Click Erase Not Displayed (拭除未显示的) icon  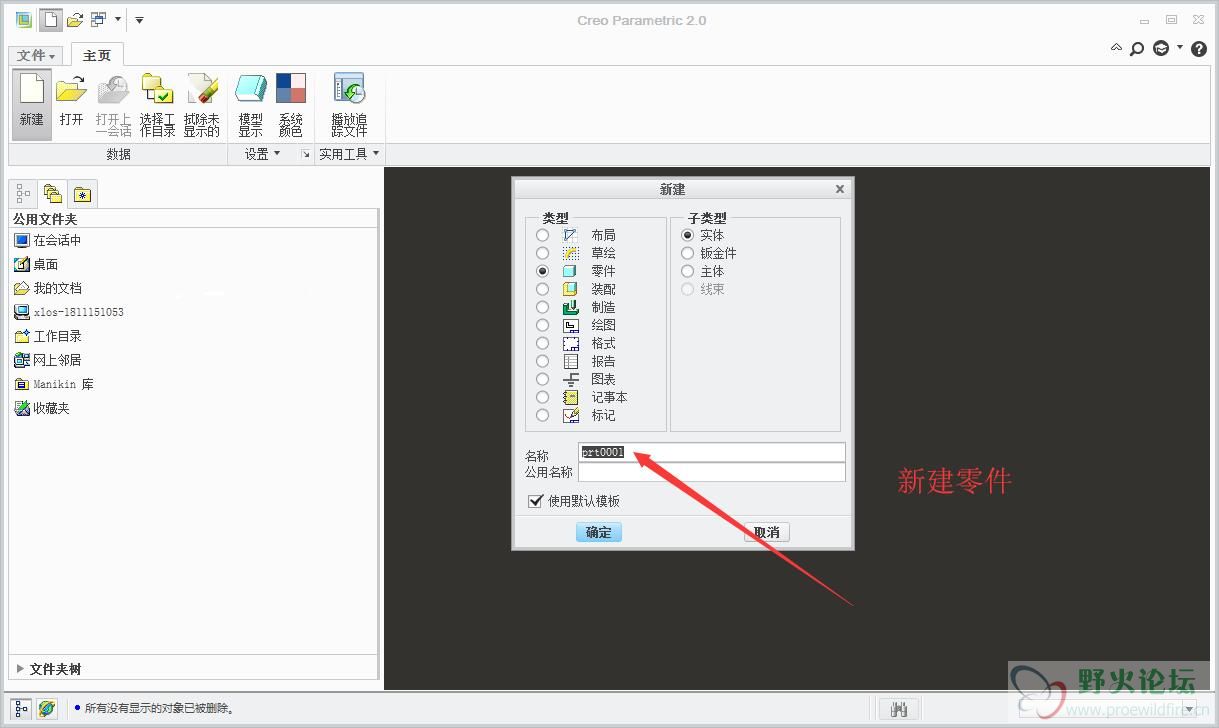tap(201, 104)
